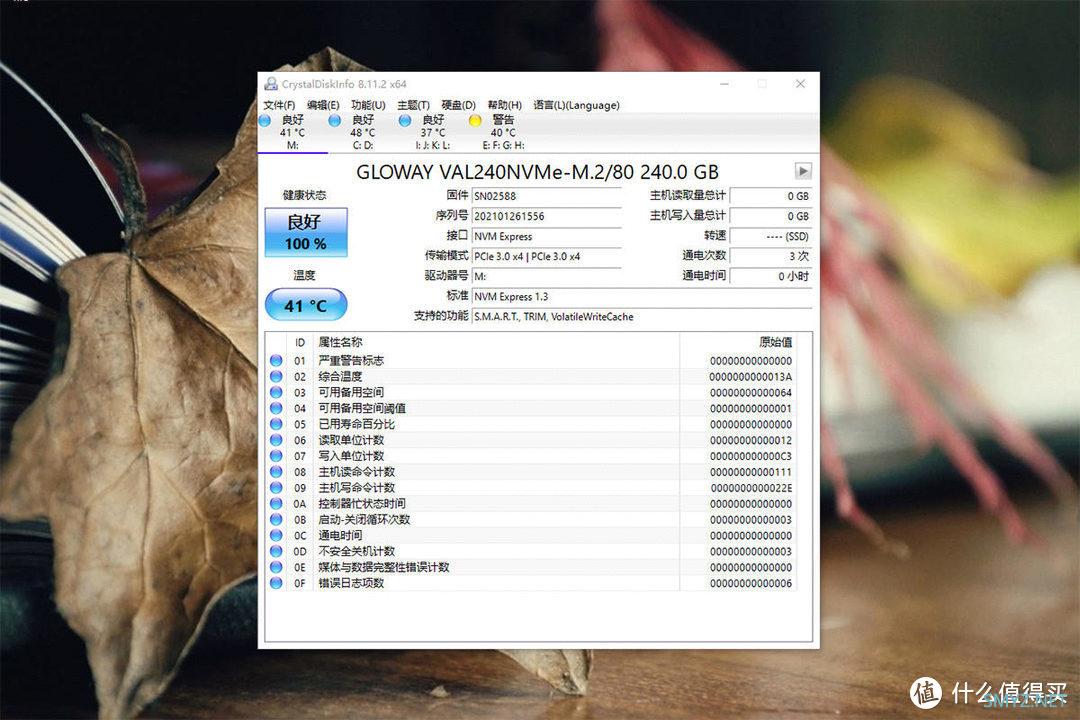Image resolution: width=1080 pixels, height=720 pixels.
Task: Click the status dot of row 03 可用备用空间
Action: coord(276,392)
